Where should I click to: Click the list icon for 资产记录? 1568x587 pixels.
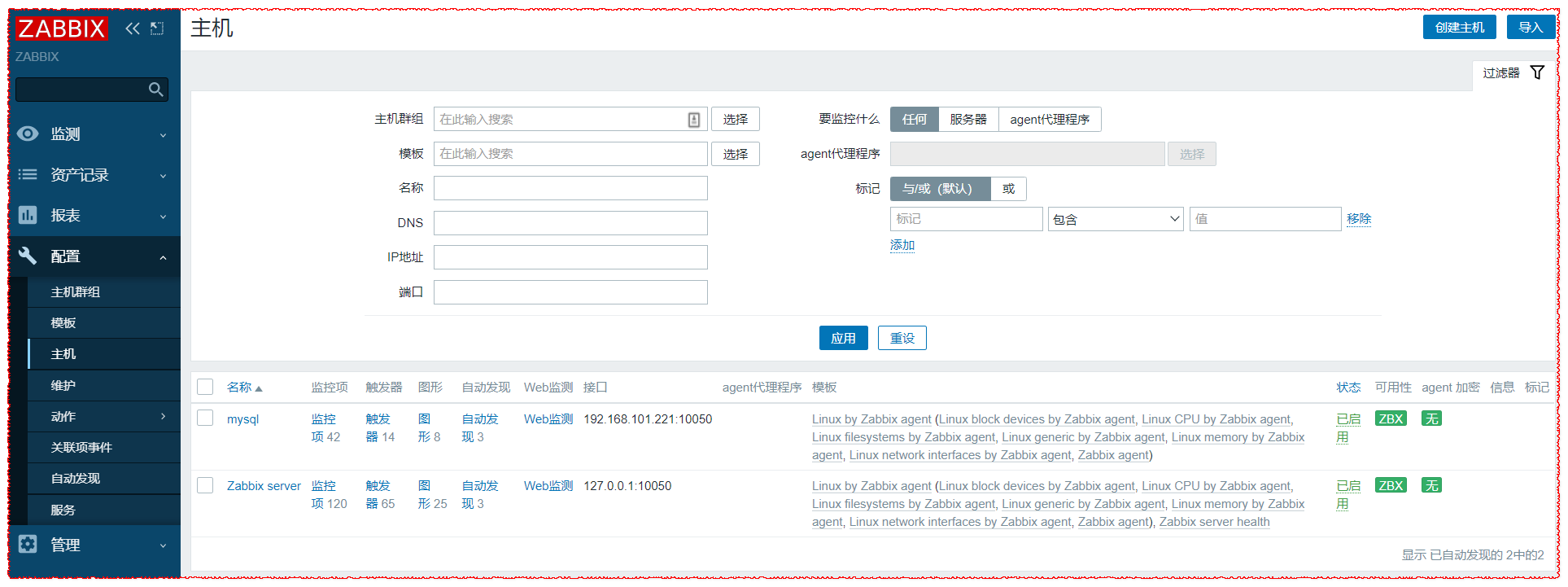28,174
